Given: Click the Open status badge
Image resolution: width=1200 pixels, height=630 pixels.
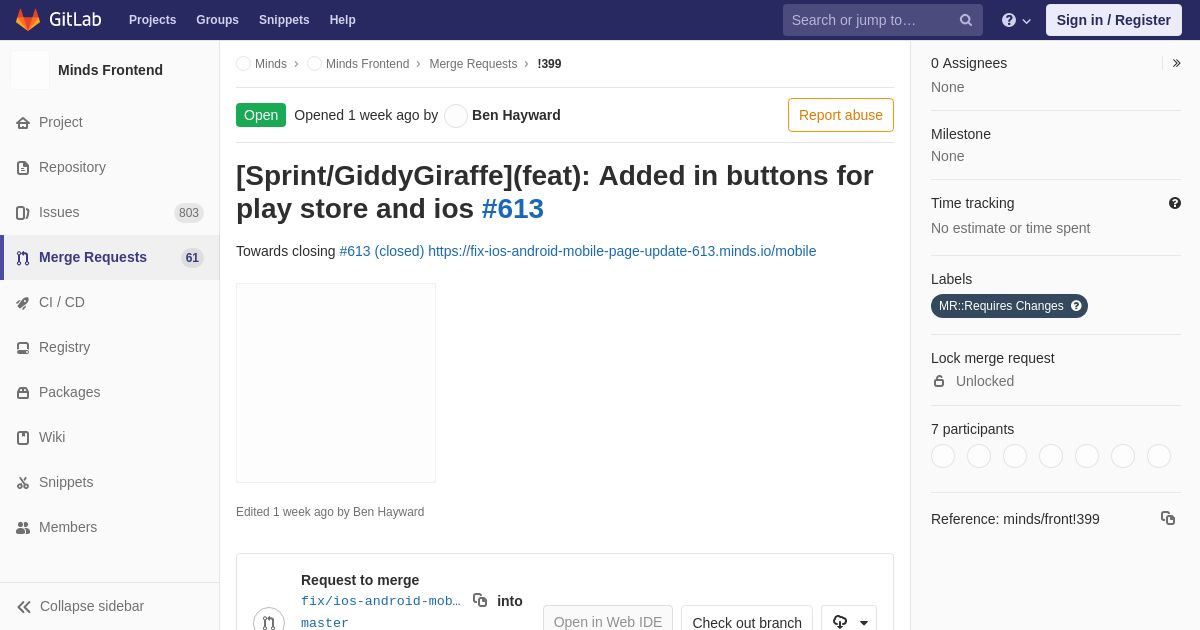Looking at the screenshot, I should (261, 115).
